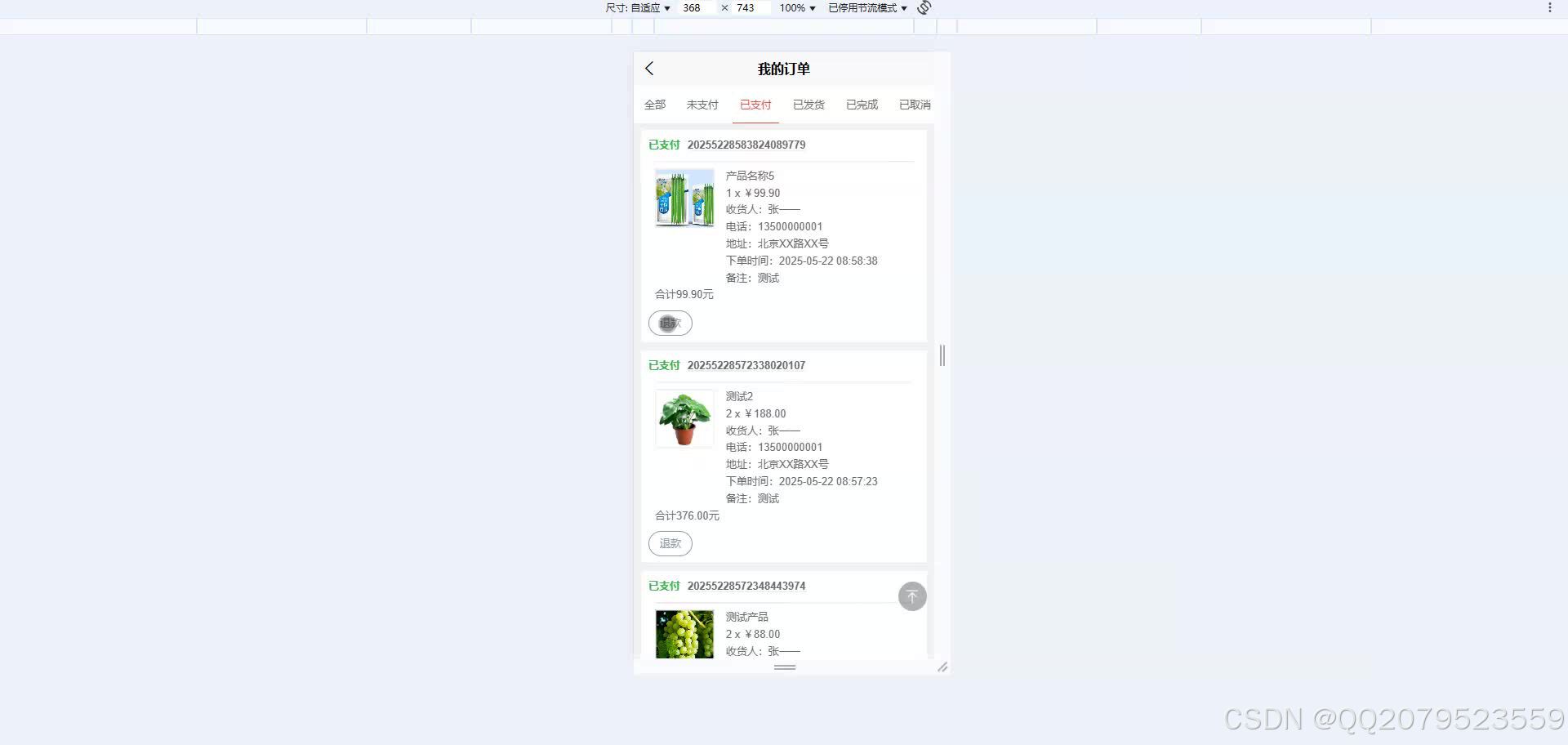Click the viewport width field 368
1568x745 pixels.
(695, 8)
